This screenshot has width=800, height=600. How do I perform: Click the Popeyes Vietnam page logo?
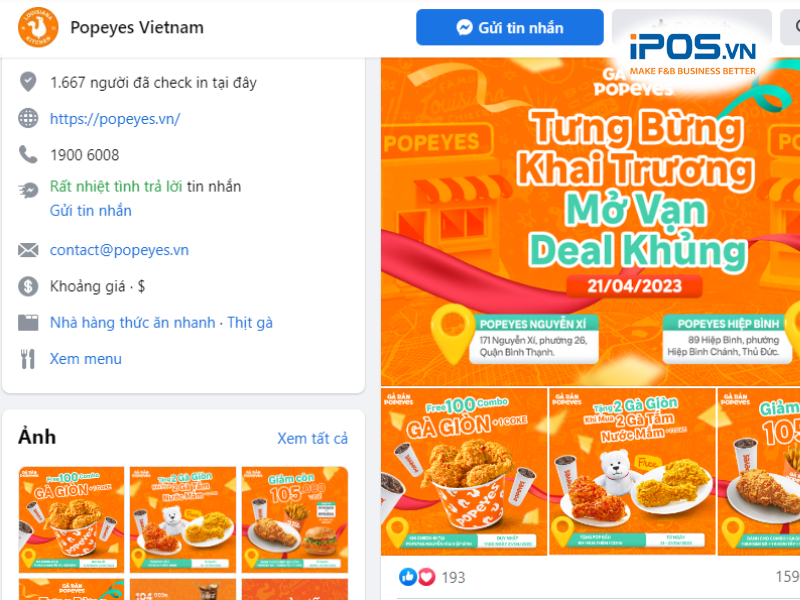click(x=38, y=27)
